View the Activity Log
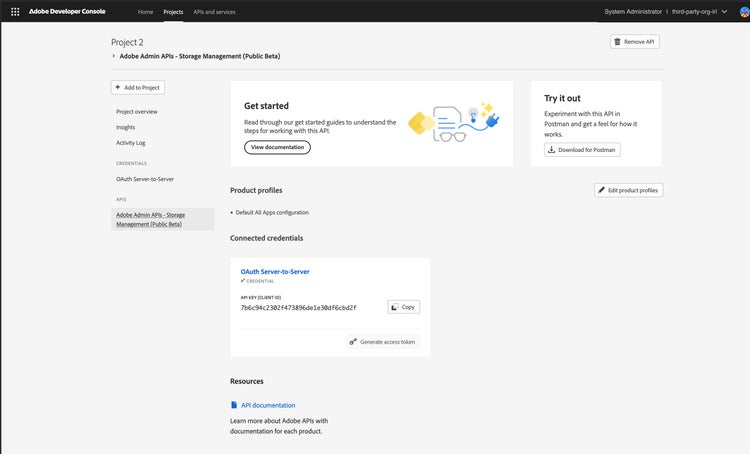This screenshot has height=454, width=750. 131,143
